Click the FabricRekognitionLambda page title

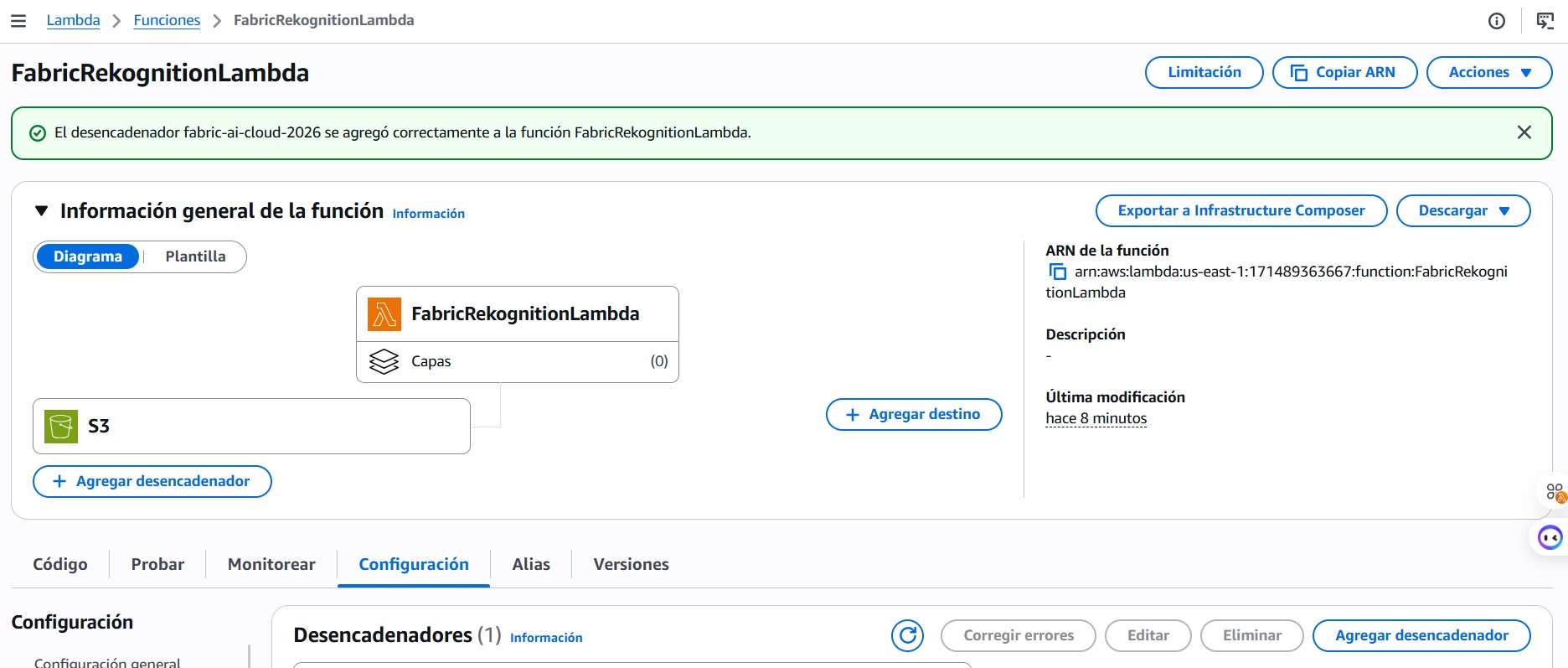[160, 73]
